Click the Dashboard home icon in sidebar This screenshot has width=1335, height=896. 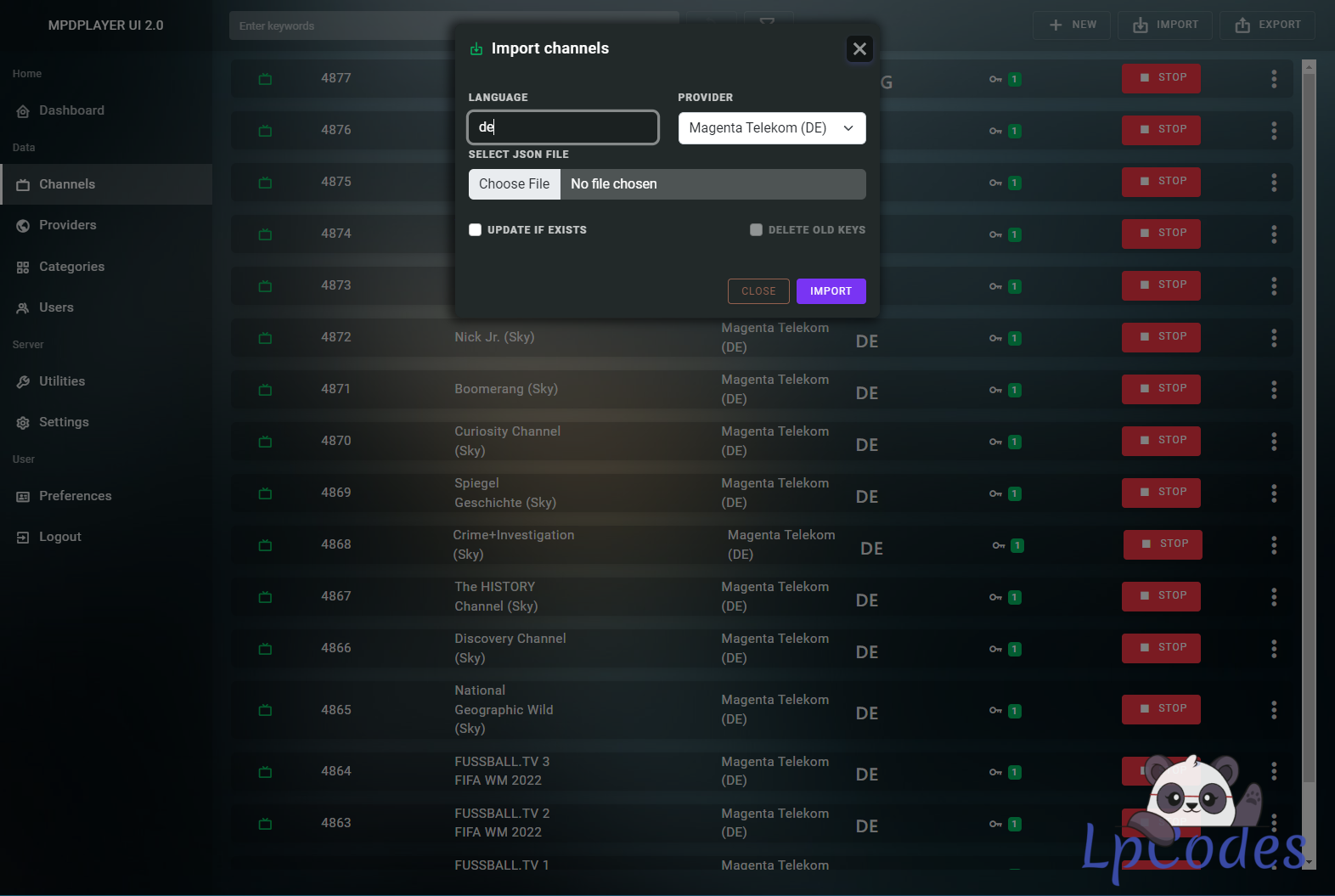click(23, 111)
